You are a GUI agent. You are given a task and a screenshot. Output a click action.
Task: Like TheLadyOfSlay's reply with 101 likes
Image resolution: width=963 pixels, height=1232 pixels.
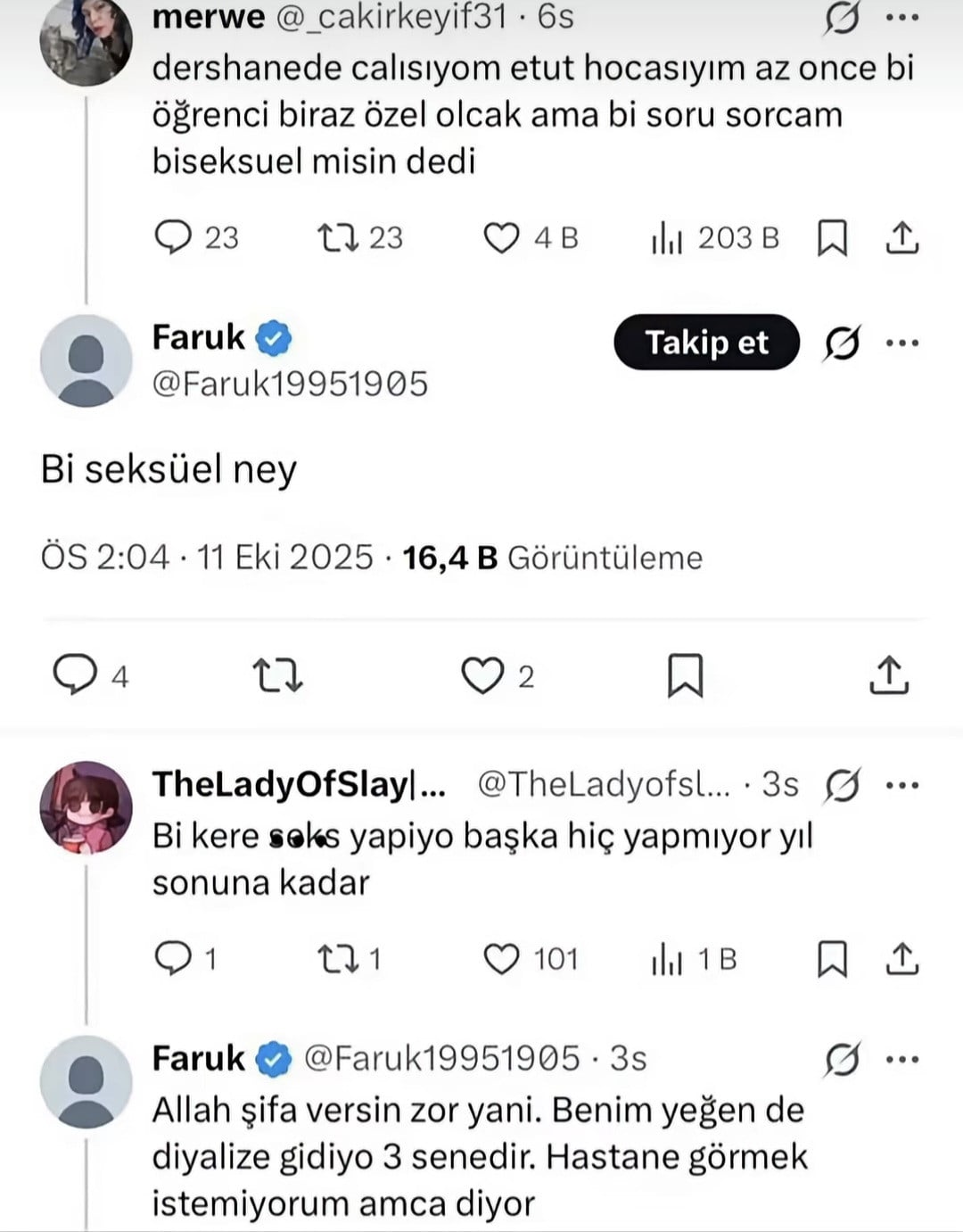pyautogui.click(x=501, y=960)
